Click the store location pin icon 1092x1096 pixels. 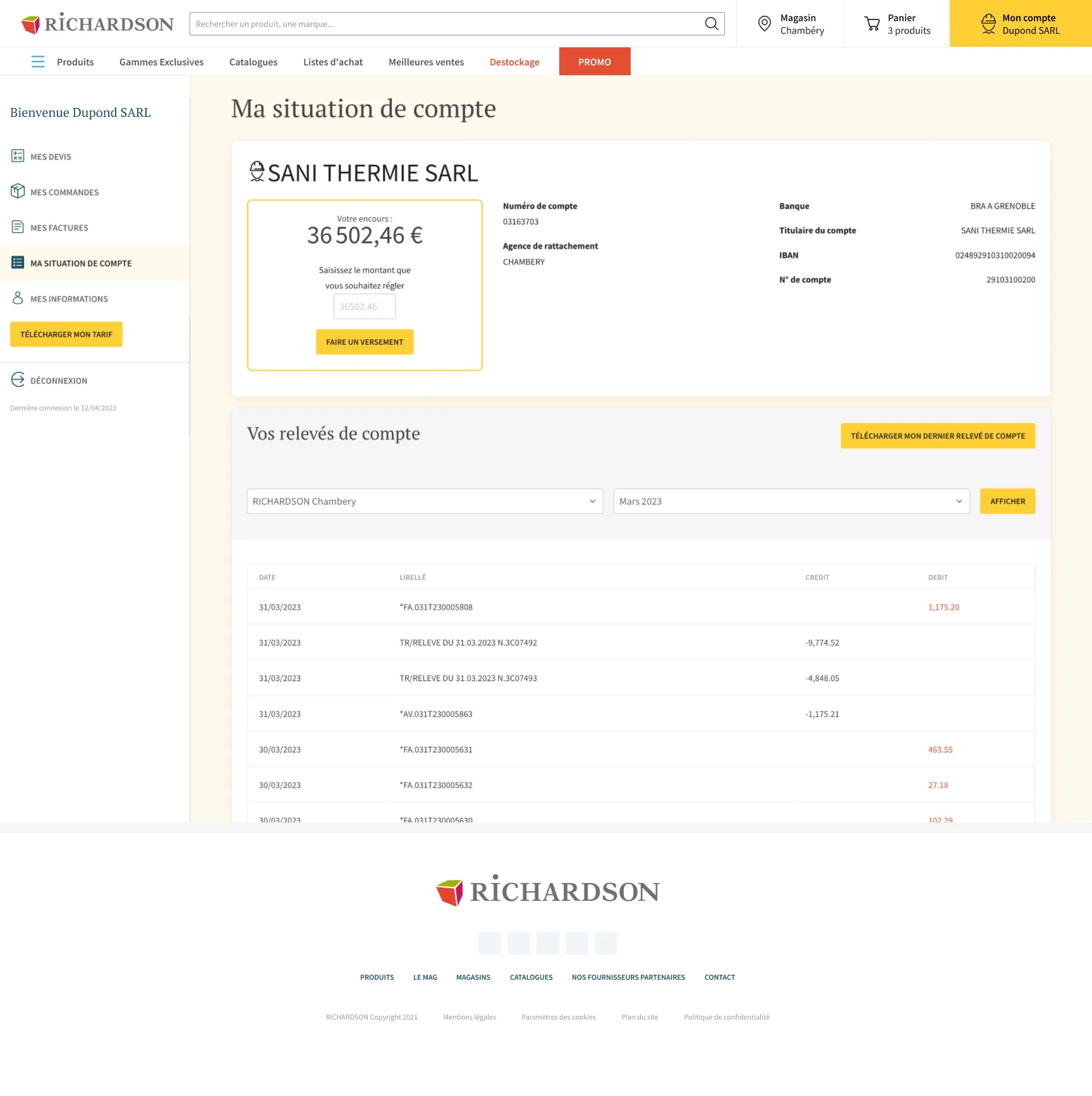(x=765, y=24)
